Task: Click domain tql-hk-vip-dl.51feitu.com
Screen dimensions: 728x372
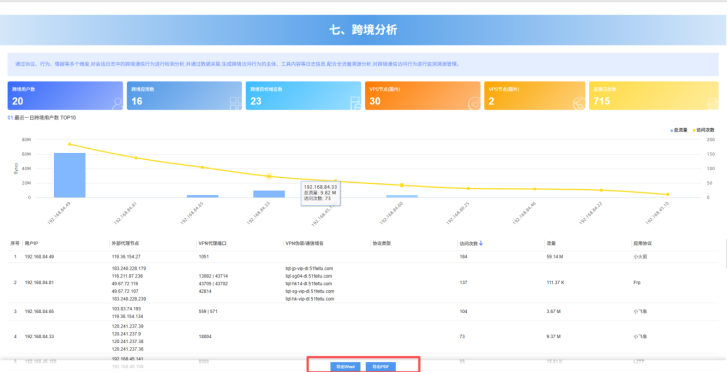Action: (x=310, y=299)
